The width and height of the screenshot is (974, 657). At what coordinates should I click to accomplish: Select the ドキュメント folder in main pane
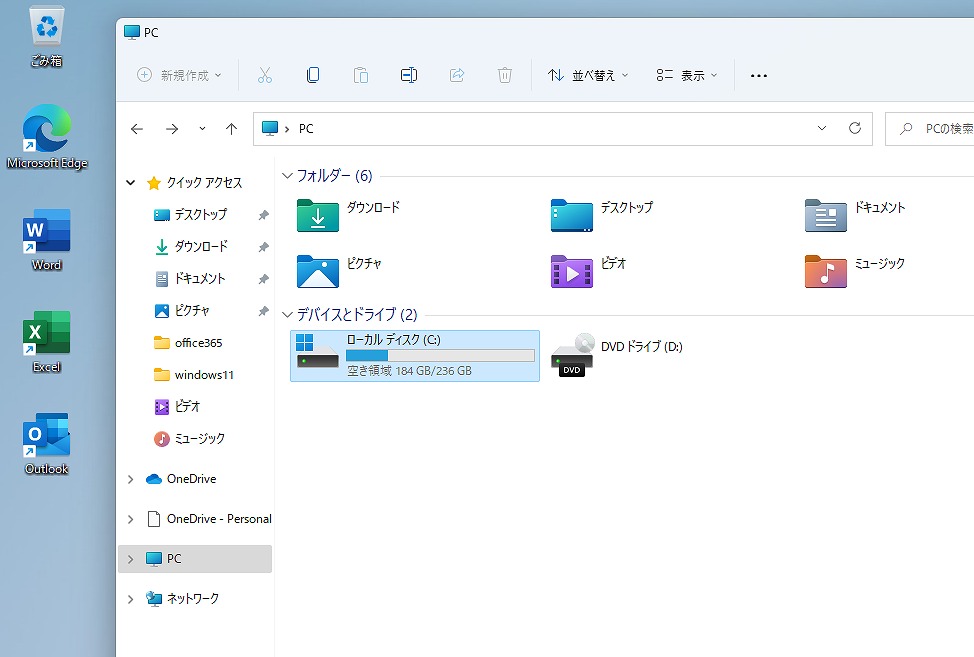click(855, 215)
